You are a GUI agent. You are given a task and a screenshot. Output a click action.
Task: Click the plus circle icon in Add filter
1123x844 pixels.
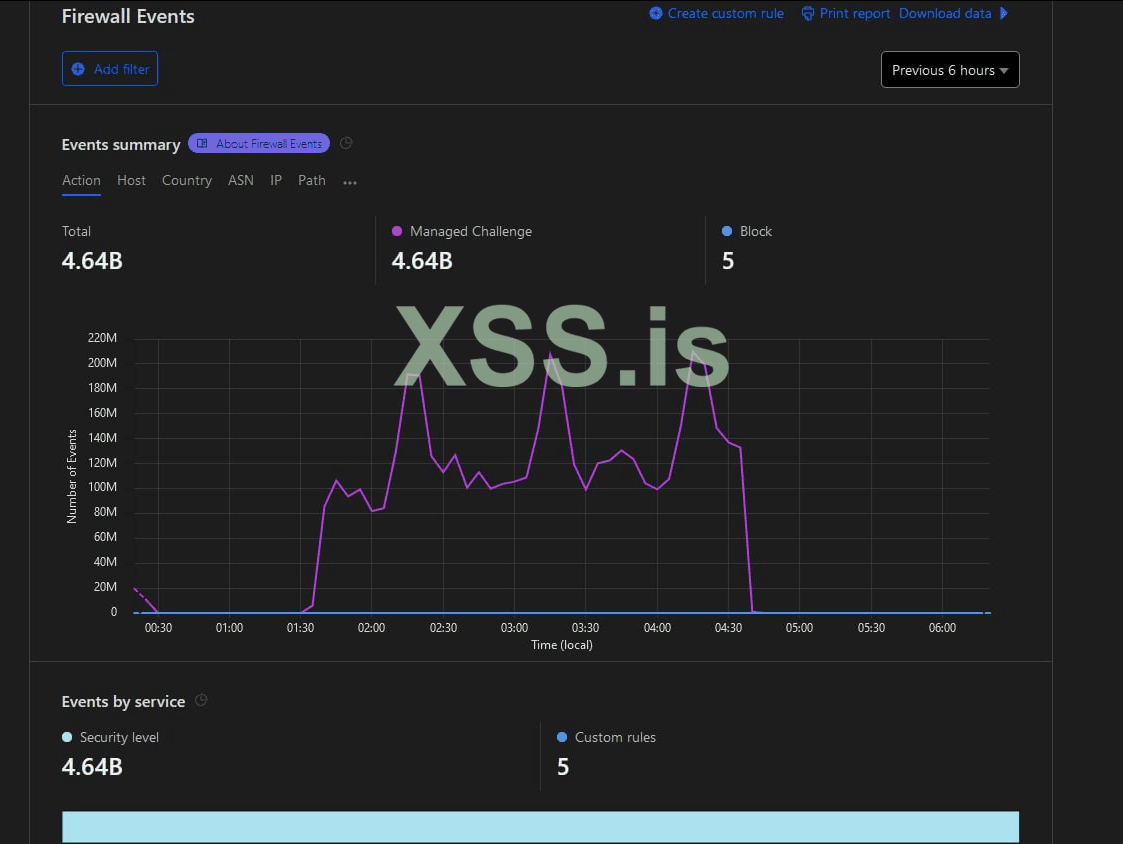tap(78, 69)
